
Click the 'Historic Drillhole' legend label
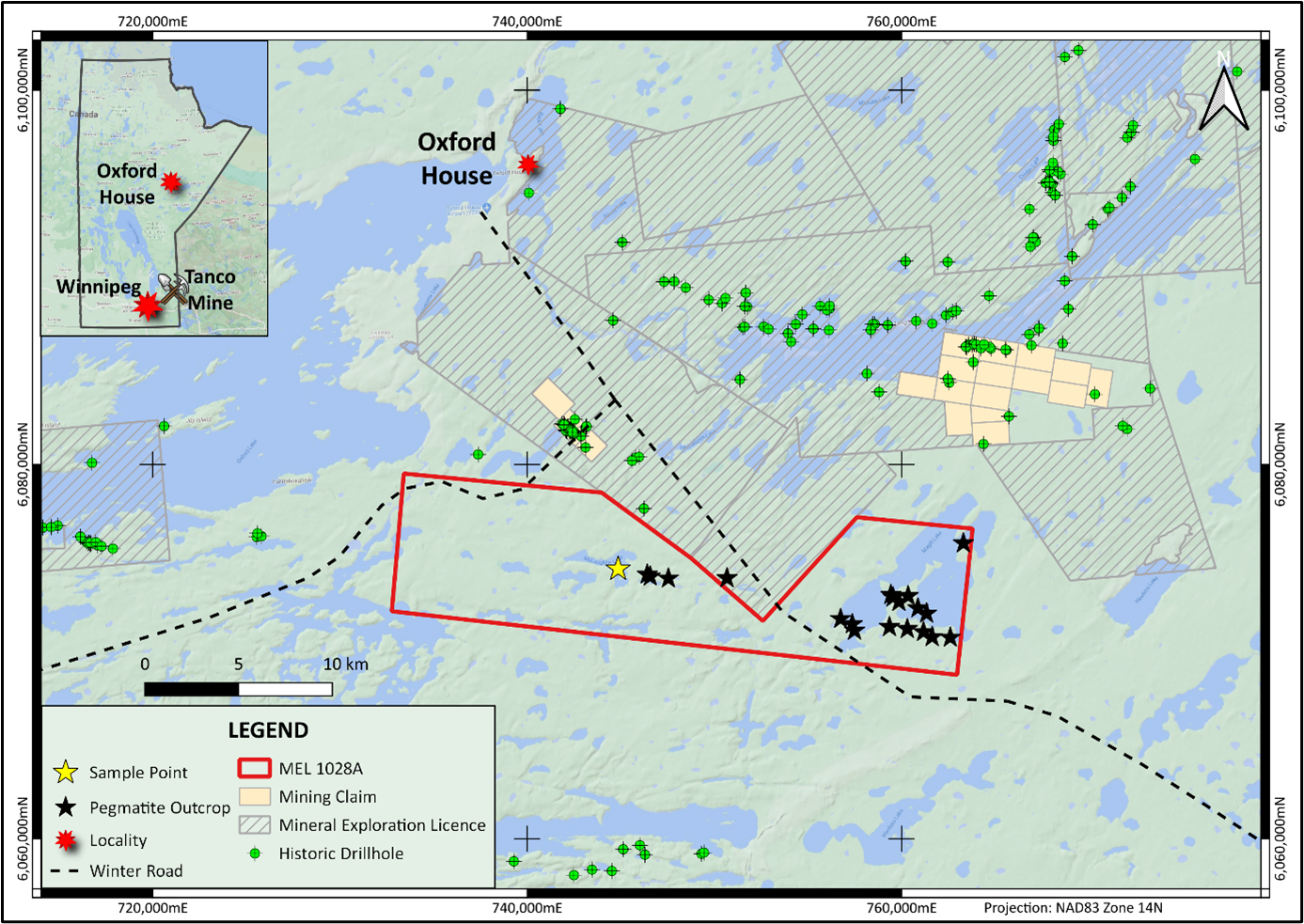tap(341, 854)
